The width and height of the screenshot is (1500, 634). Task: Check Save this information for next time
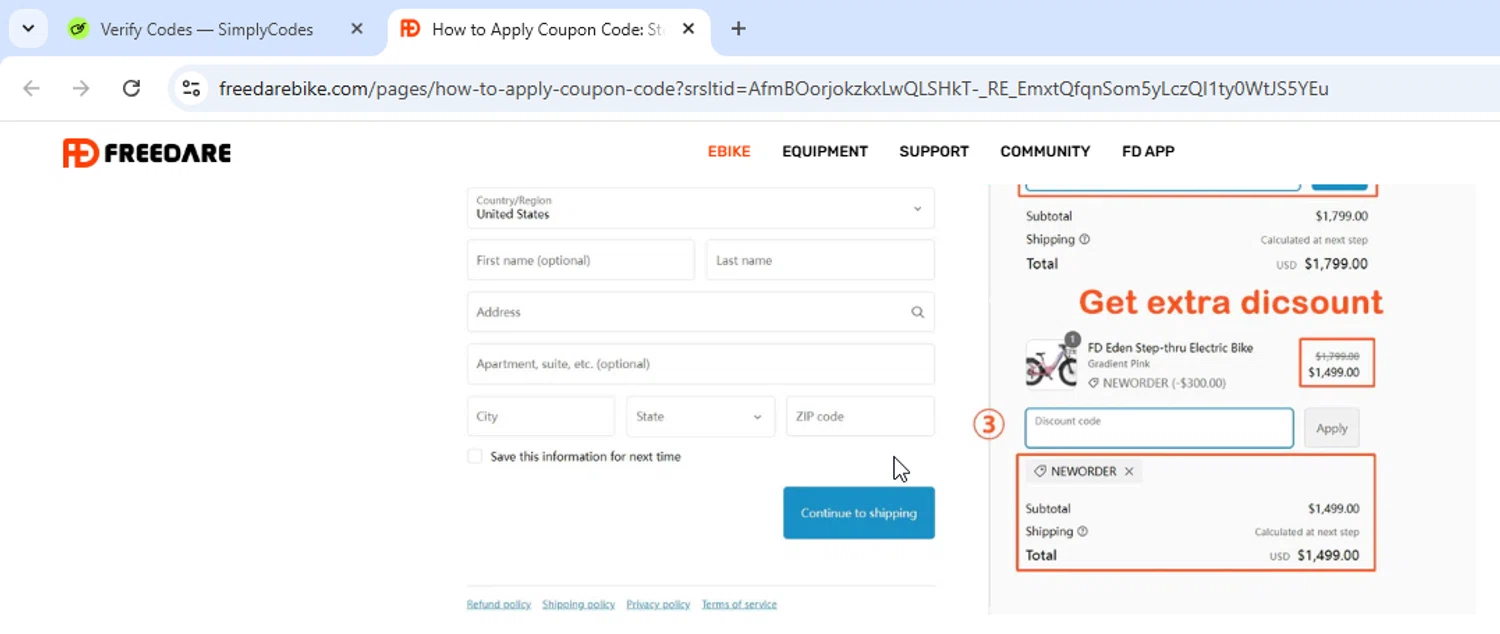475,456
